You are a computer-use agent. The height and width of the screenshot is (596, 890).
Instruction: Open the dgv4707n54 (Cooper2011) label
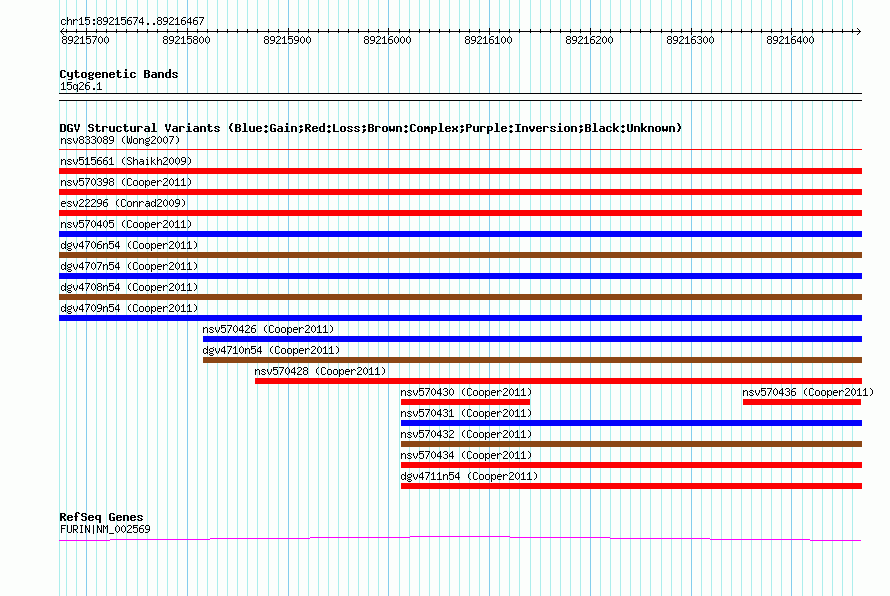pyautogui.click(x=129, y=266)
